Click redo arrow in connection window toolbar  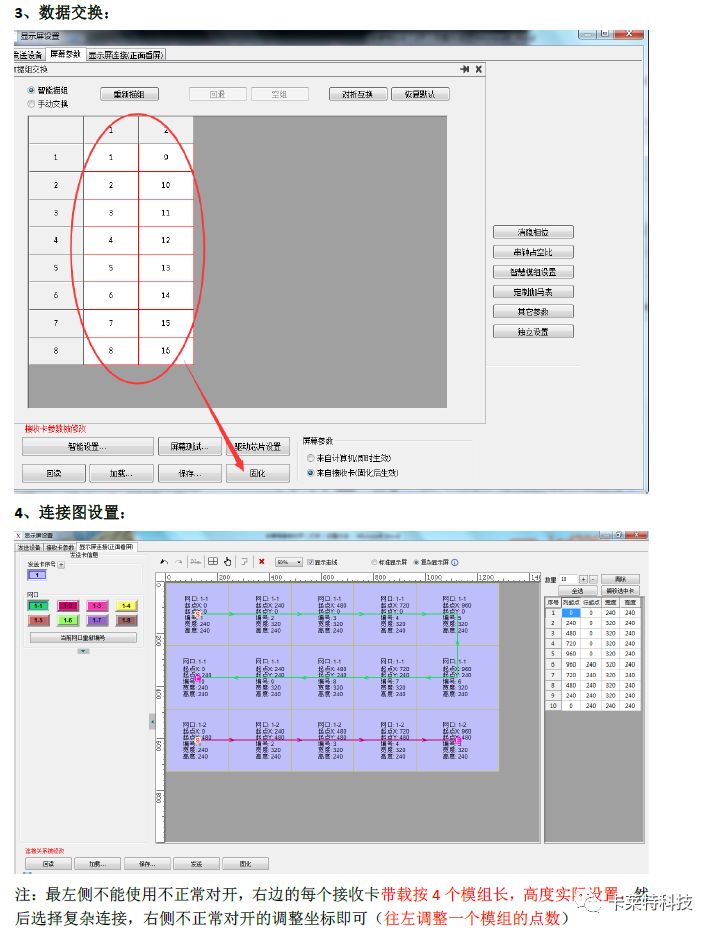tap(178, 561)
